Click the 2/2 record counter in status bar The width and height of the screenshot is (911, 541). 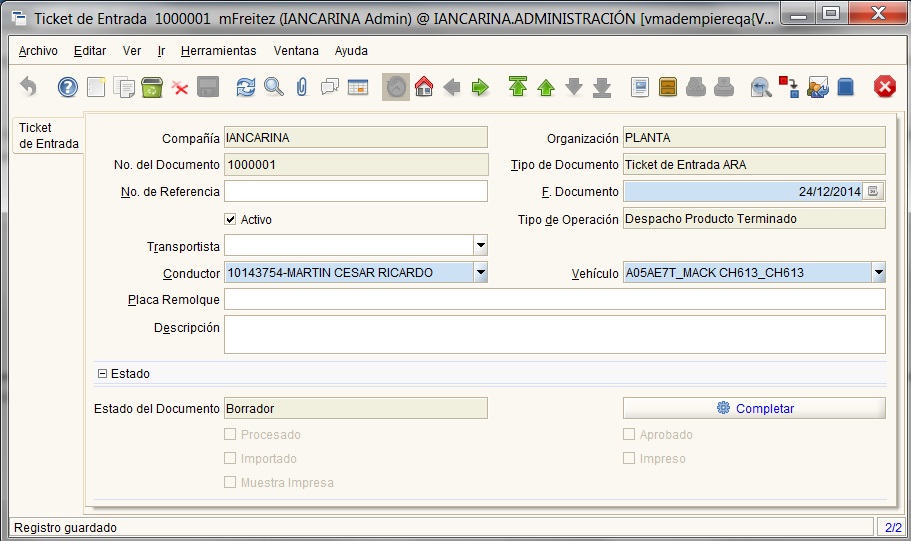coord(893,527)
